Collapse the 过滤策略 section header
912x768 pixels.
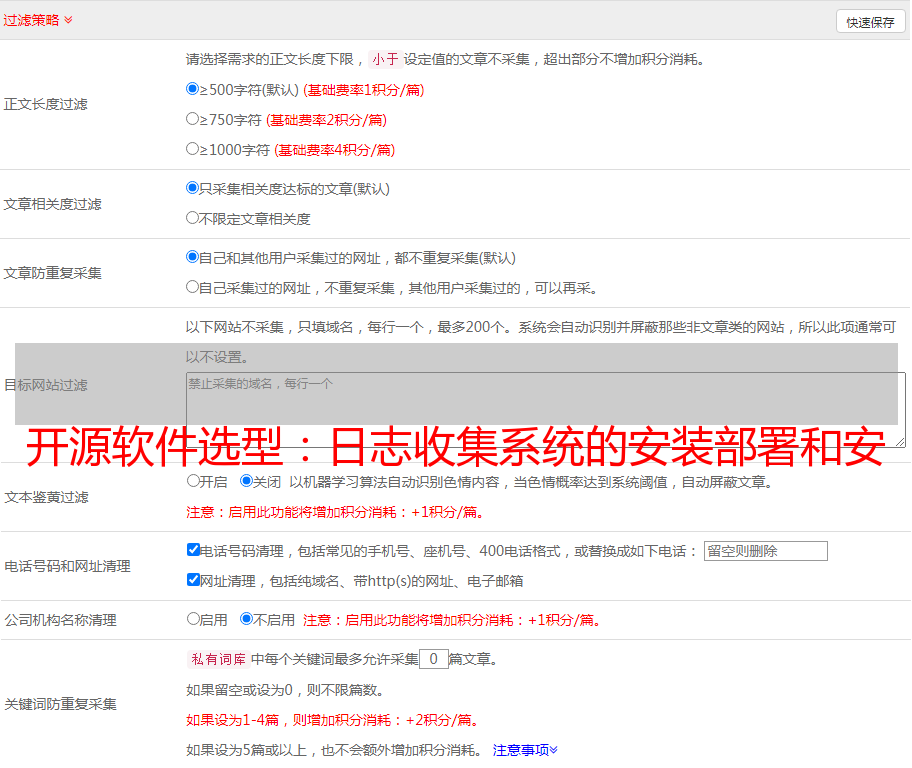click(x=37, y=20)
